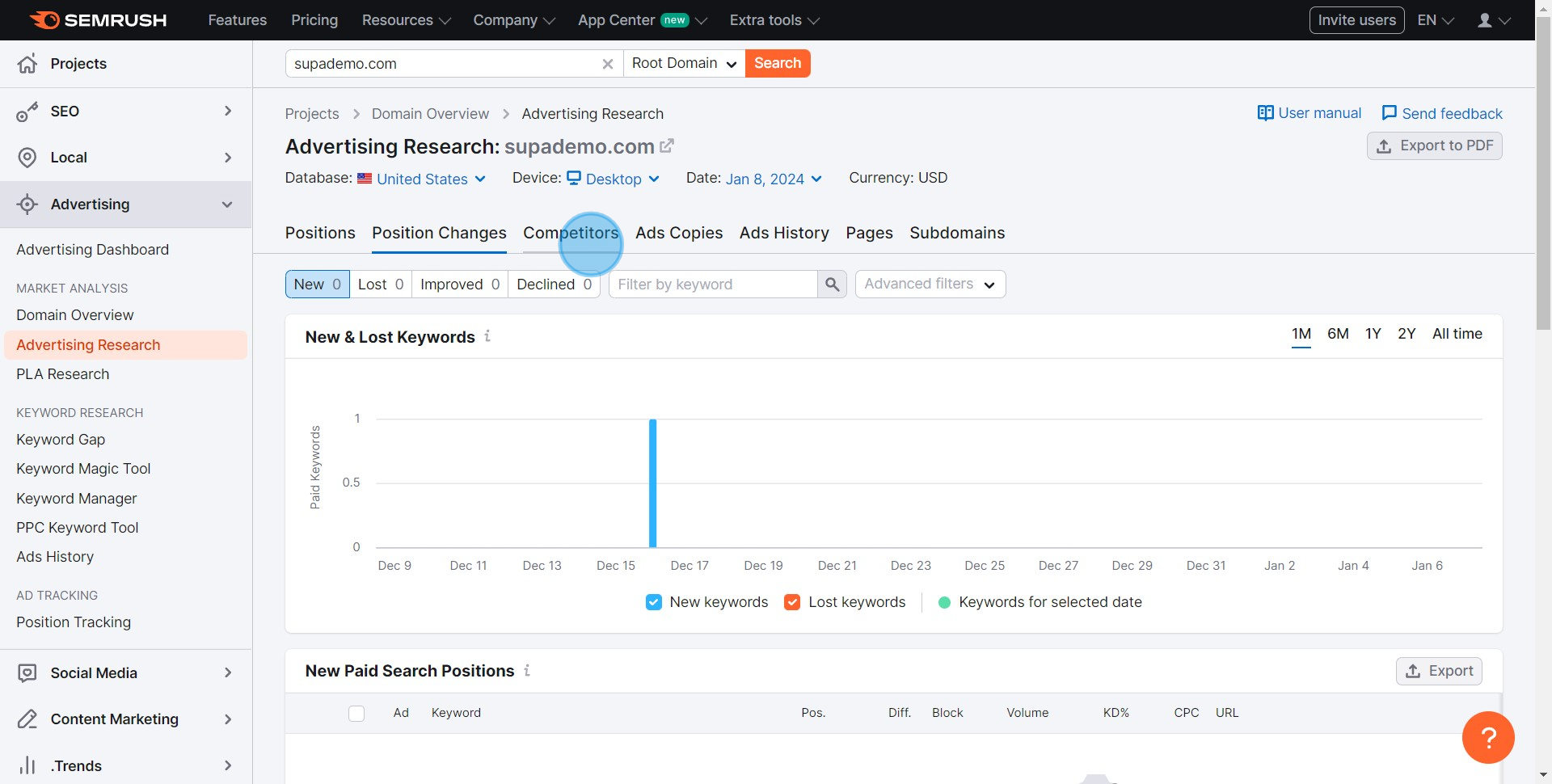Open the EN language dropdown
1552x784 pixels.
click(x=1436, y=20)
